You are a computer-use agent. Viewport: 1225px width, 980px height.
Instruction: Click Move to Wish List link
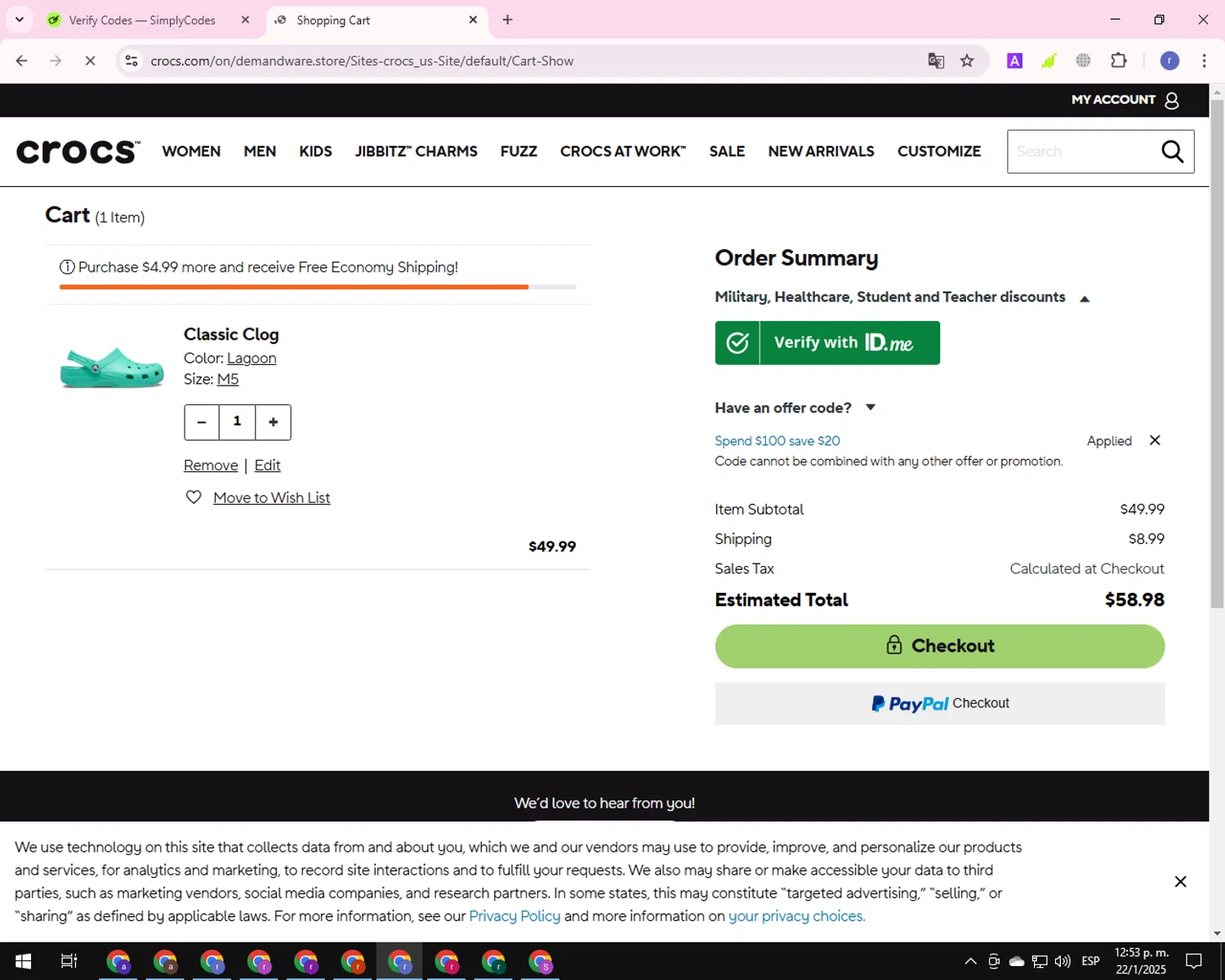[x=272, y=497]
